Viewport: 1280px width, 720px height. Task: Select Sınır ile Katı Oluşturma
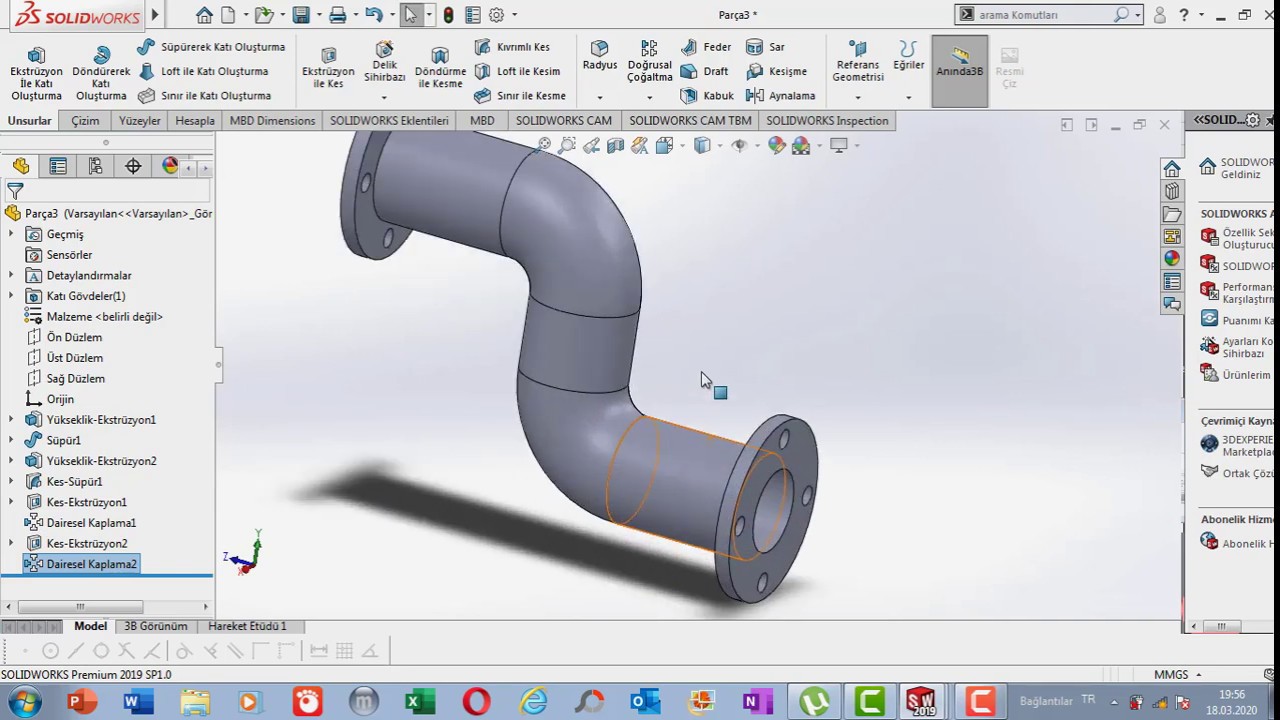click(x=204, y=96)
